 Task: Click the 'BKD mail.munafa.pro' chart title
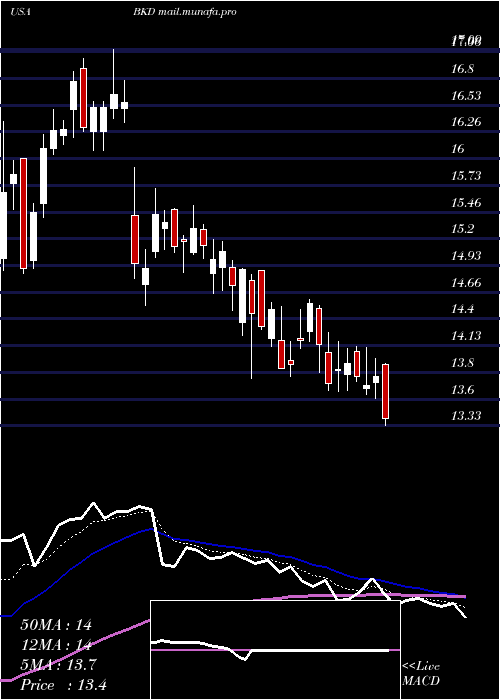click(184, 12)
